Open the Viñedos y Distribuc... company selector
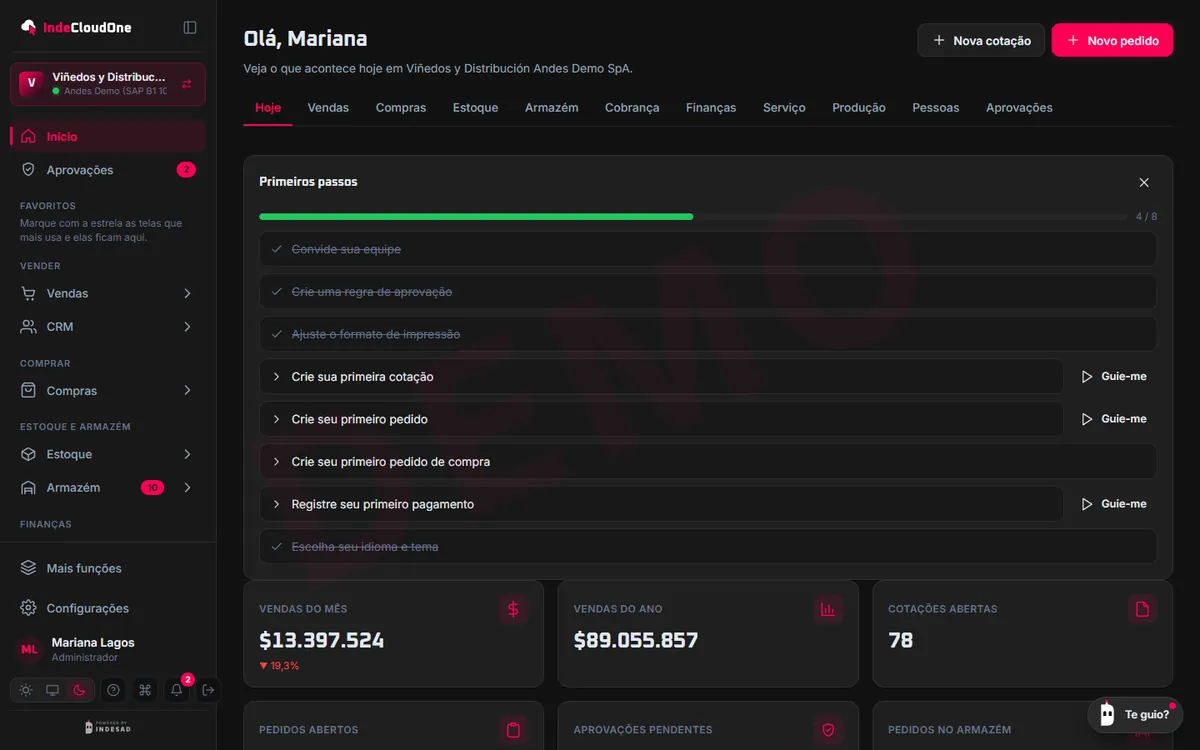The width and height of the screenshot is (1200, 750). point(108,84)
